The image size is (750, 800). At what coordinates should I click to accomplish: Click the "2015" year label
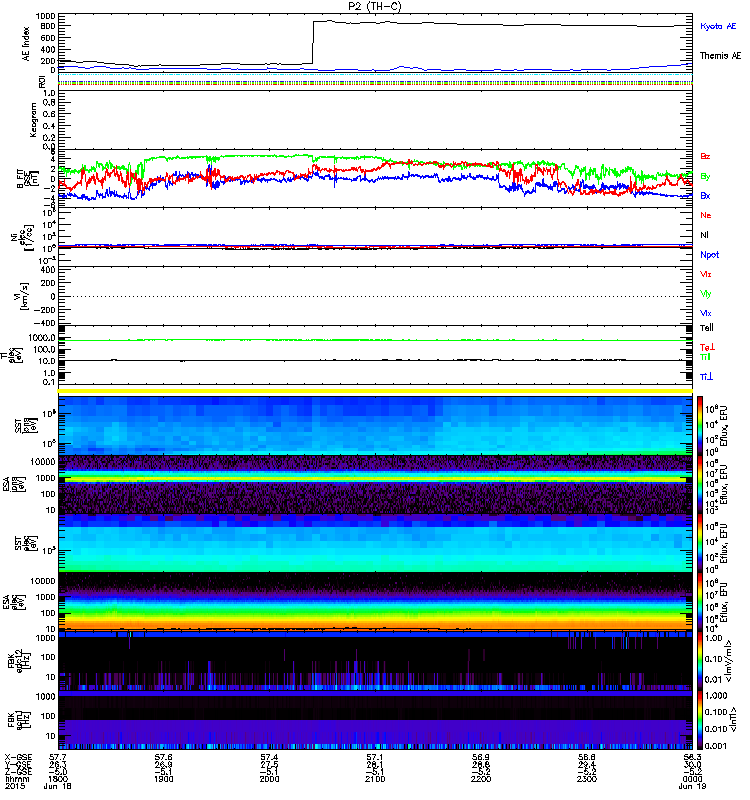point(14,786)
